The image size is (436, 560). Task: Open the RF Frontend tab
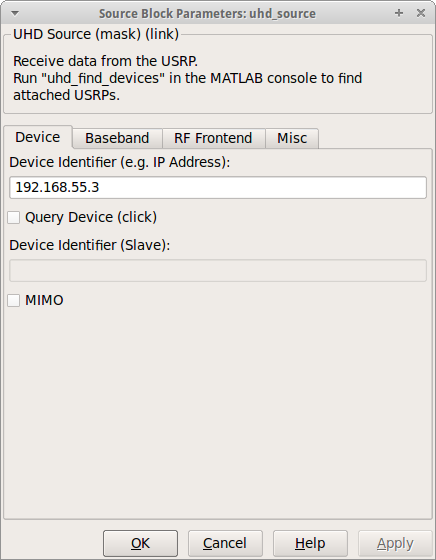tap(213, 138)
